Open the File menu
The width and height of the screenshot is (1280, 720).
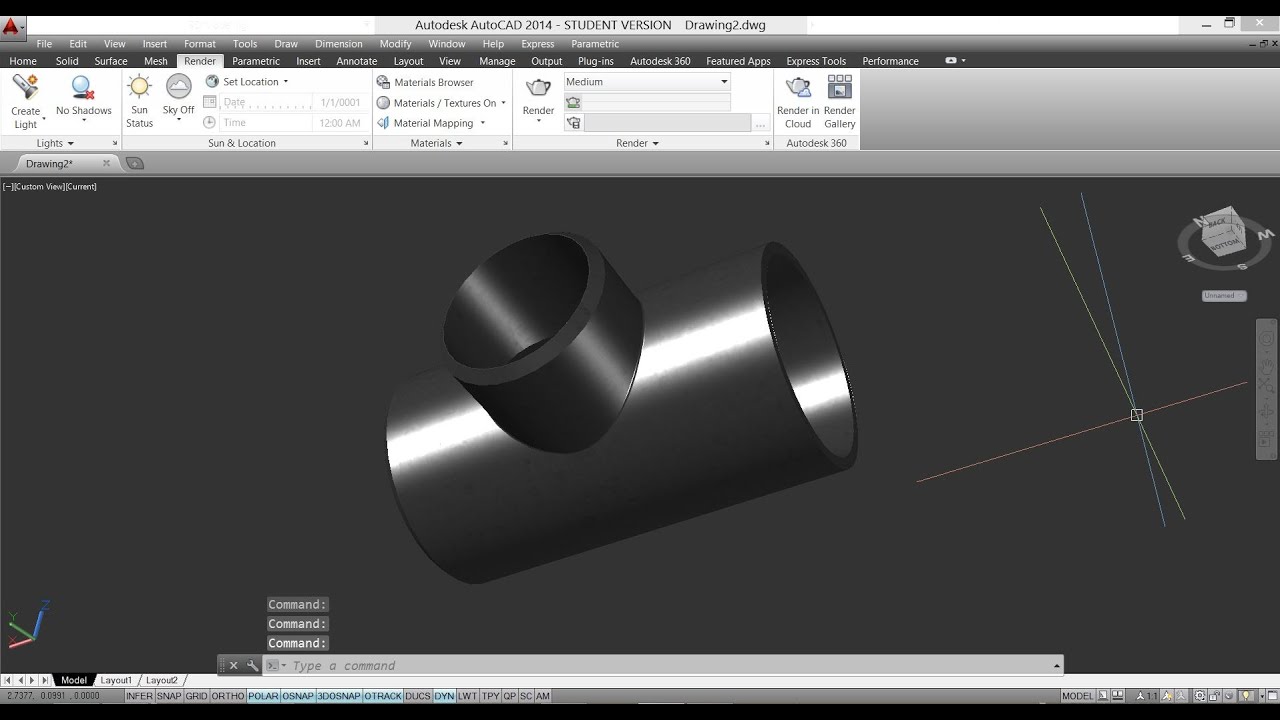[x=44, y=44]
